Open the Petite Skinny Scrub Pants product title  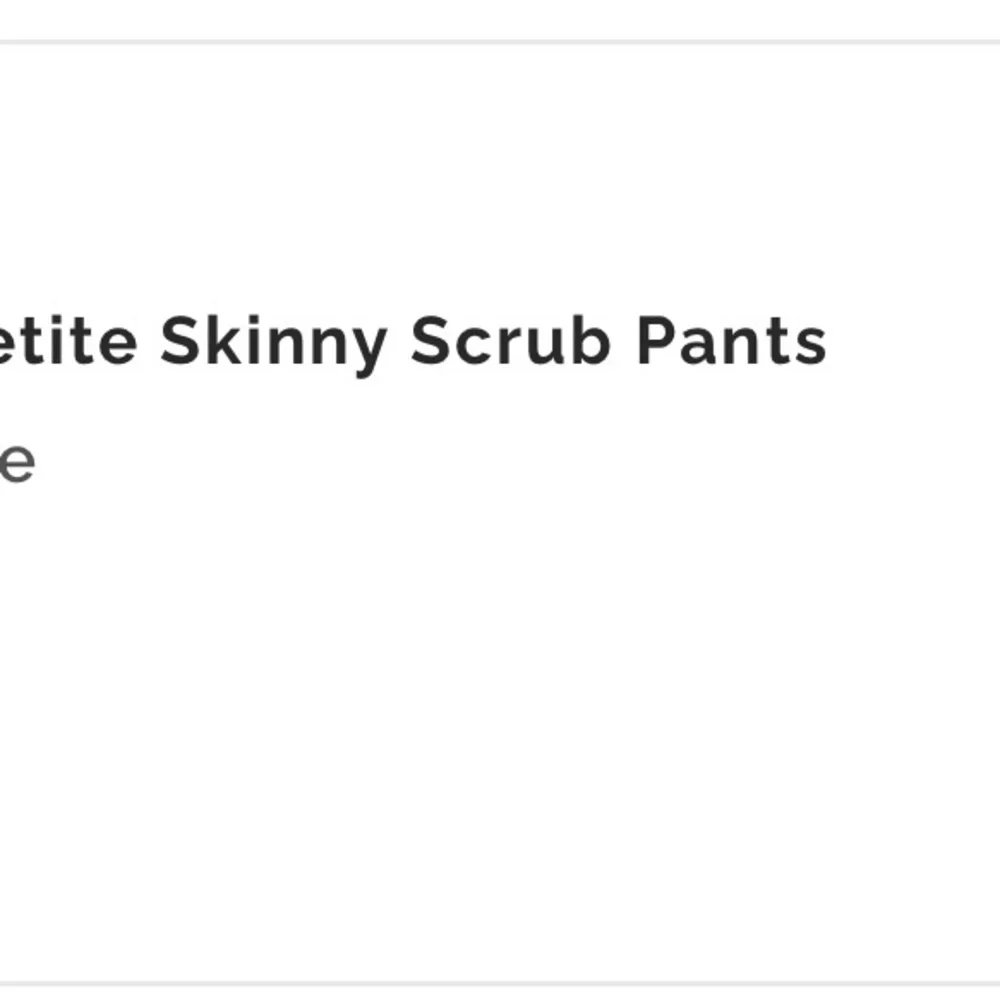410,343
